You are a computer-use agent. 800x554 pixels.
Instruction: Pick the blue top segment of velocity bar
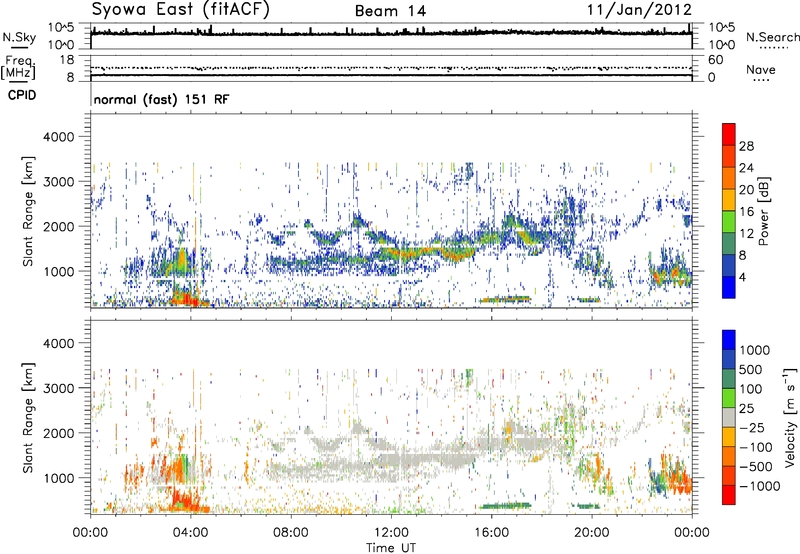pyautogui.click(x=729, y=340)
